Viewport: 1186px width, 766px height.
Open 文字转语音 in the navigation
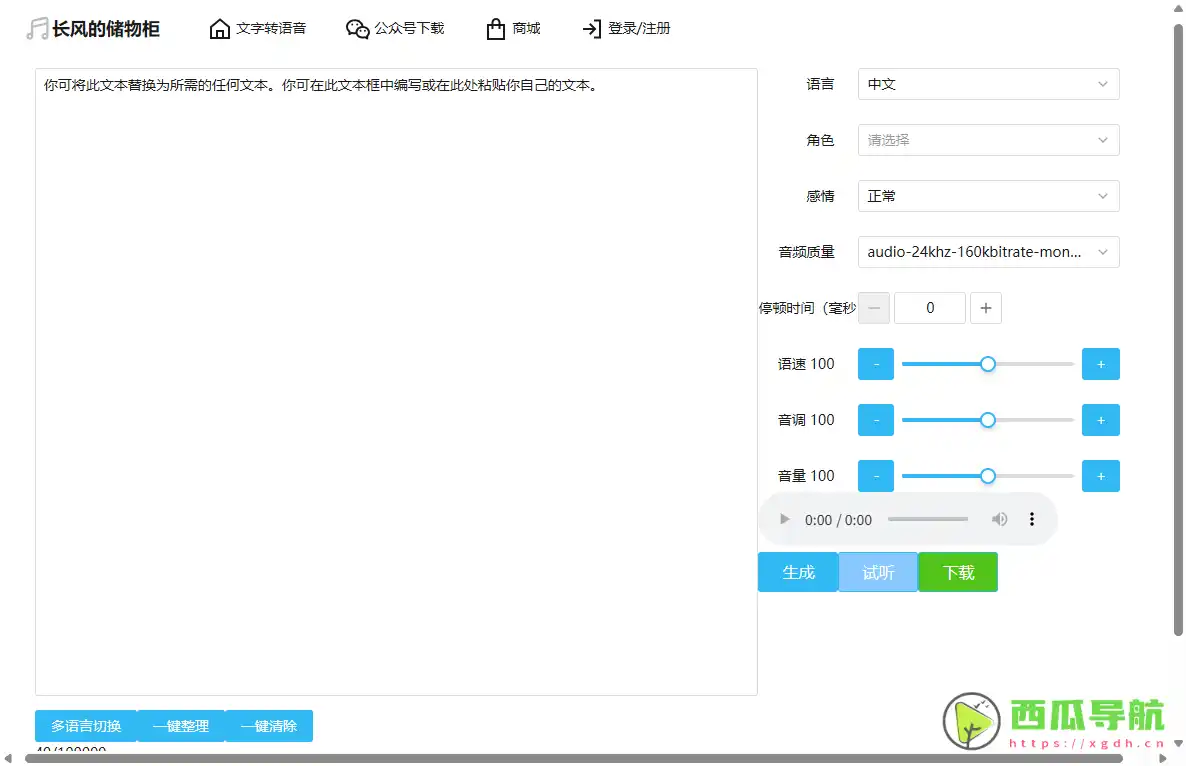pyautogui.click(x=271, y=29)
